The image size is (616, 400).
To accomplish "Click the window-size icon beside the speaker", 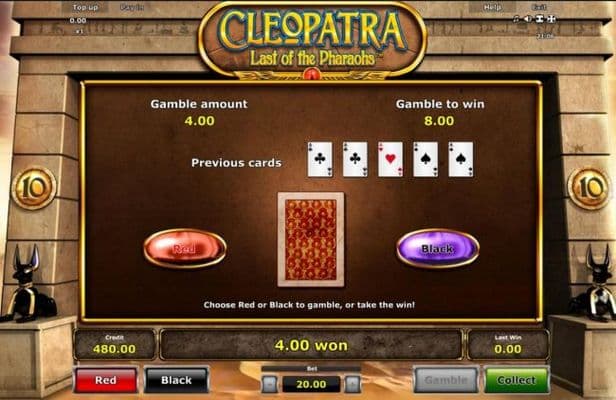I will click(540, 19).
